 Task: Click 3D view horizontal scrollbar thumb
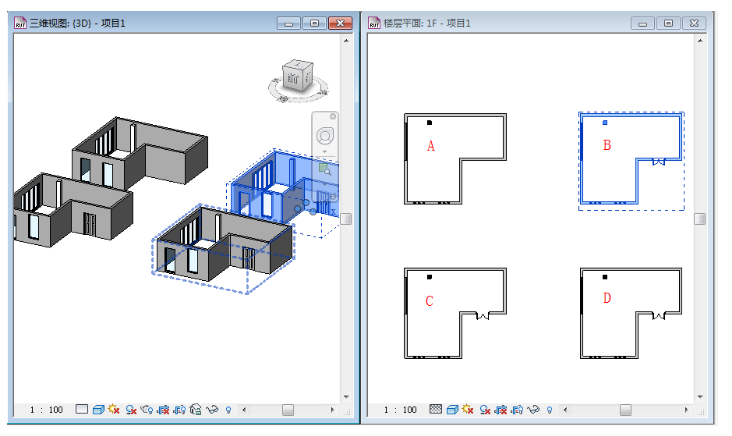point(288,410)
